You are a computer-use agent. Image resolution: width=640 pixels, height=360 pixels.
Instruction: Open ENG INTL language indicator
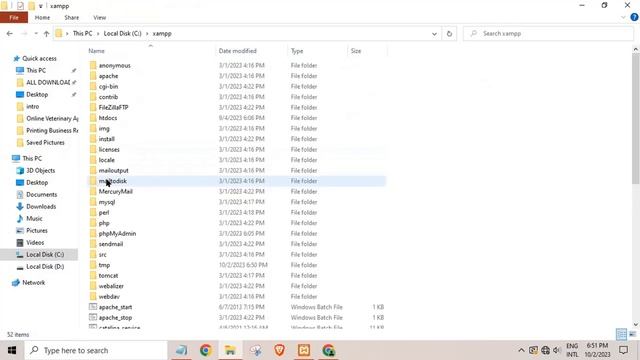pyautogui.click(x=572, y=350)
